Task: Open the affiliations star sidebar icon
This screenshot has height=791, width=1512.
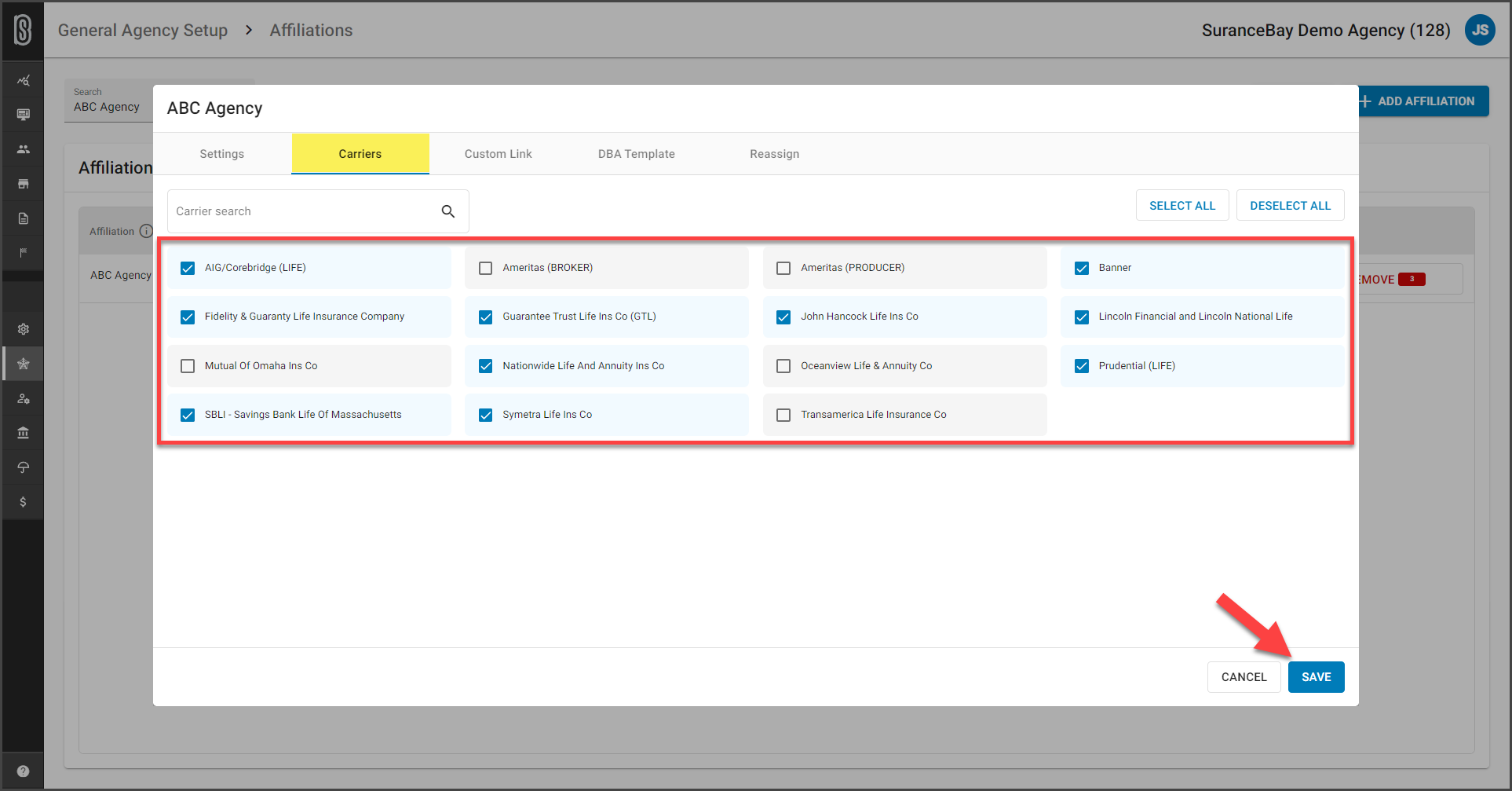Action: click(x=24, y=364)
